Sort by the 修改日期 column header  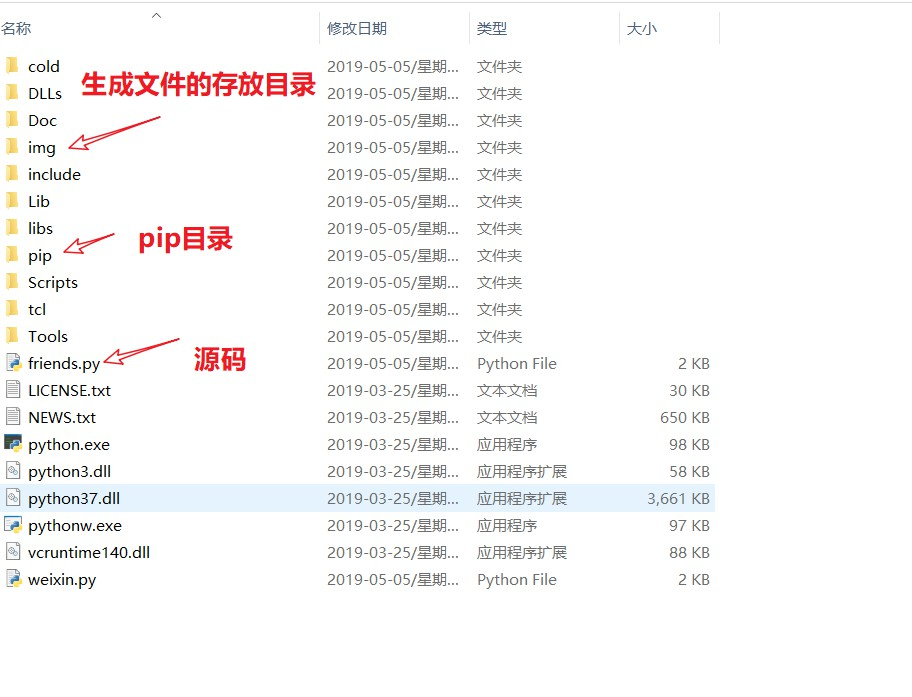357,29
